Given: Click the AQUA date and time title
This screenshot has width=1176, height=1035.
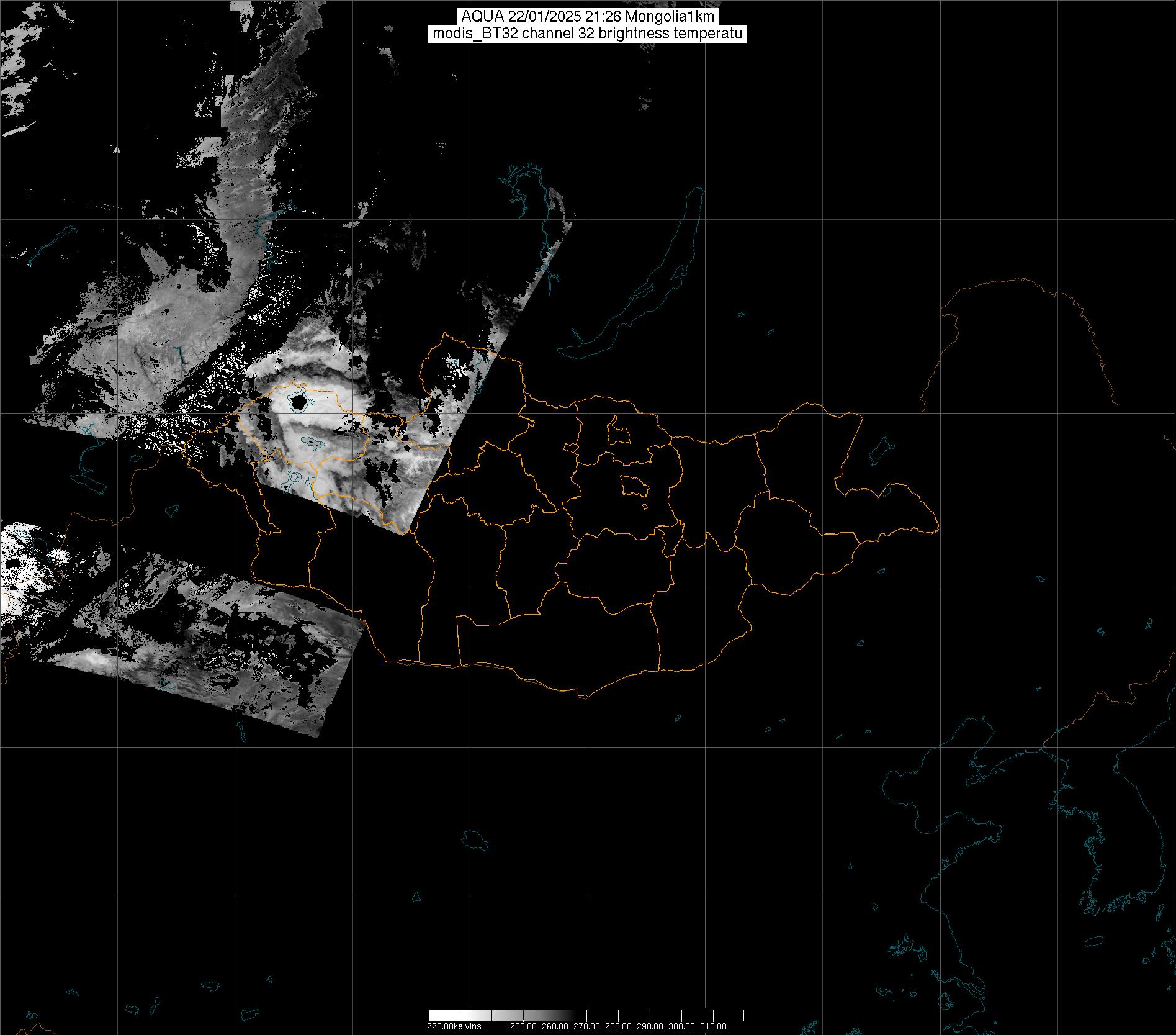Looking at the screenshot, I should pos(587,17).
